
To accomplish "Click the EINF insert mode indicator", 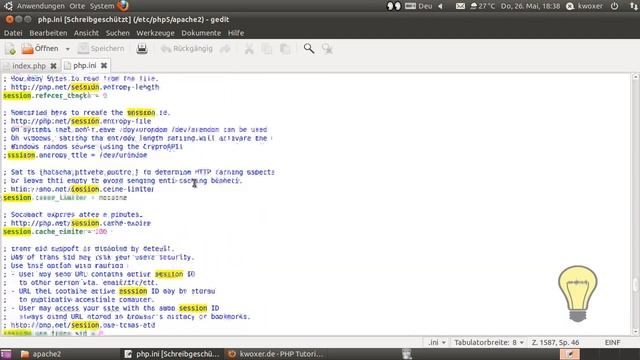I will (612, 342).
